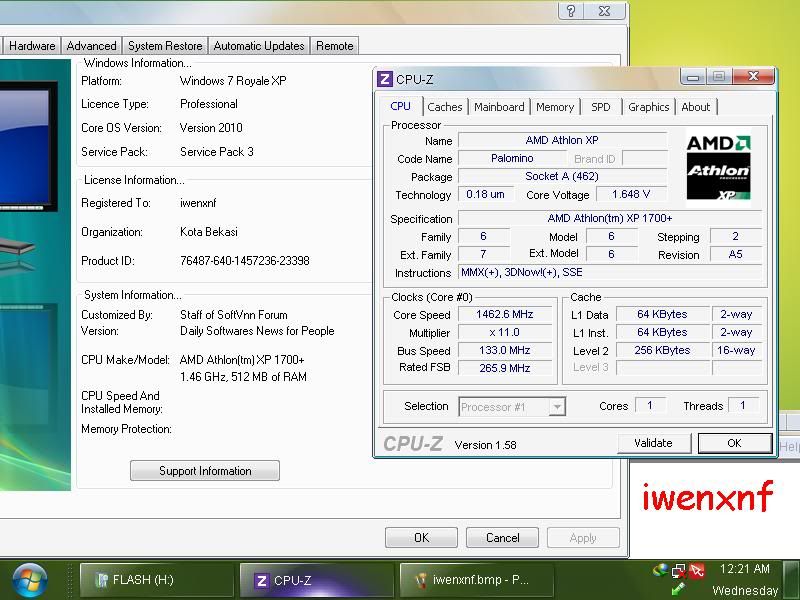This screenshot has width=800, height=600.
Task: Click the colorful globe tray icon
Action: click(660, 569)
